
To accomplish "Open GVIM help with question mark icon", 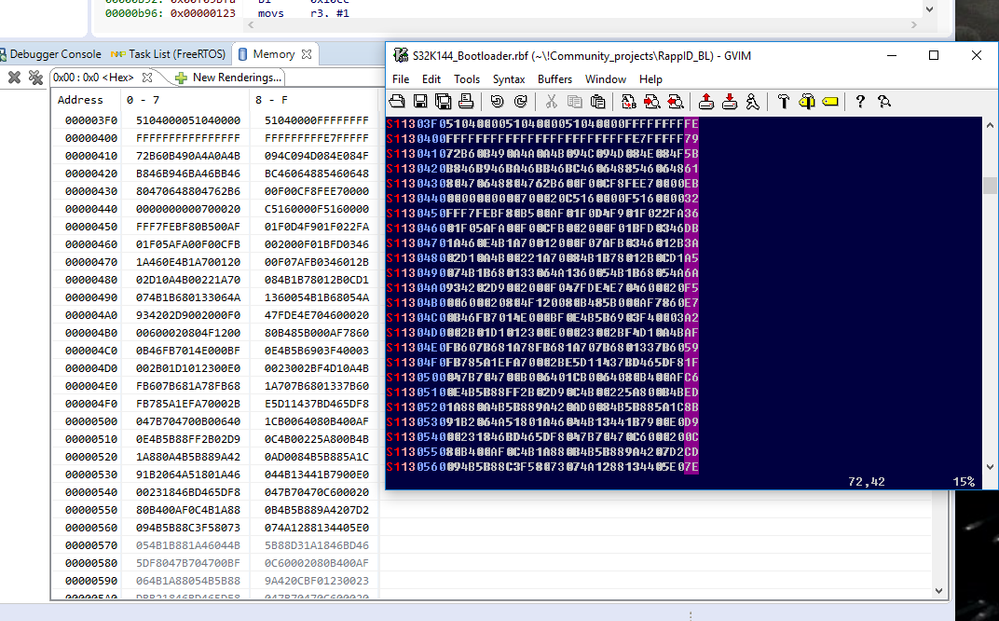I will 860,101.
